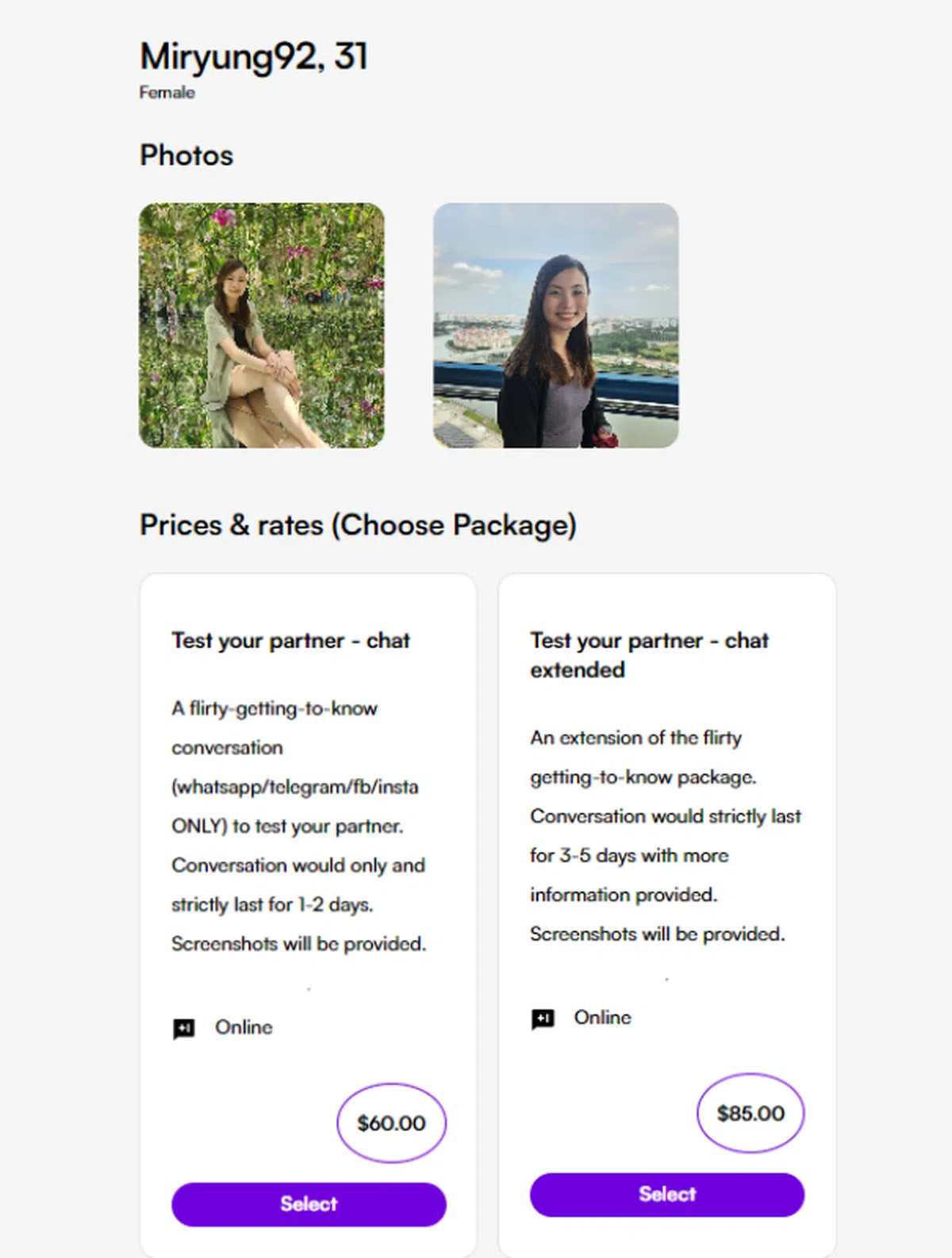Open the profile photo with city skyline
The image size is (952, 1258).
click(x=555, y=325)
